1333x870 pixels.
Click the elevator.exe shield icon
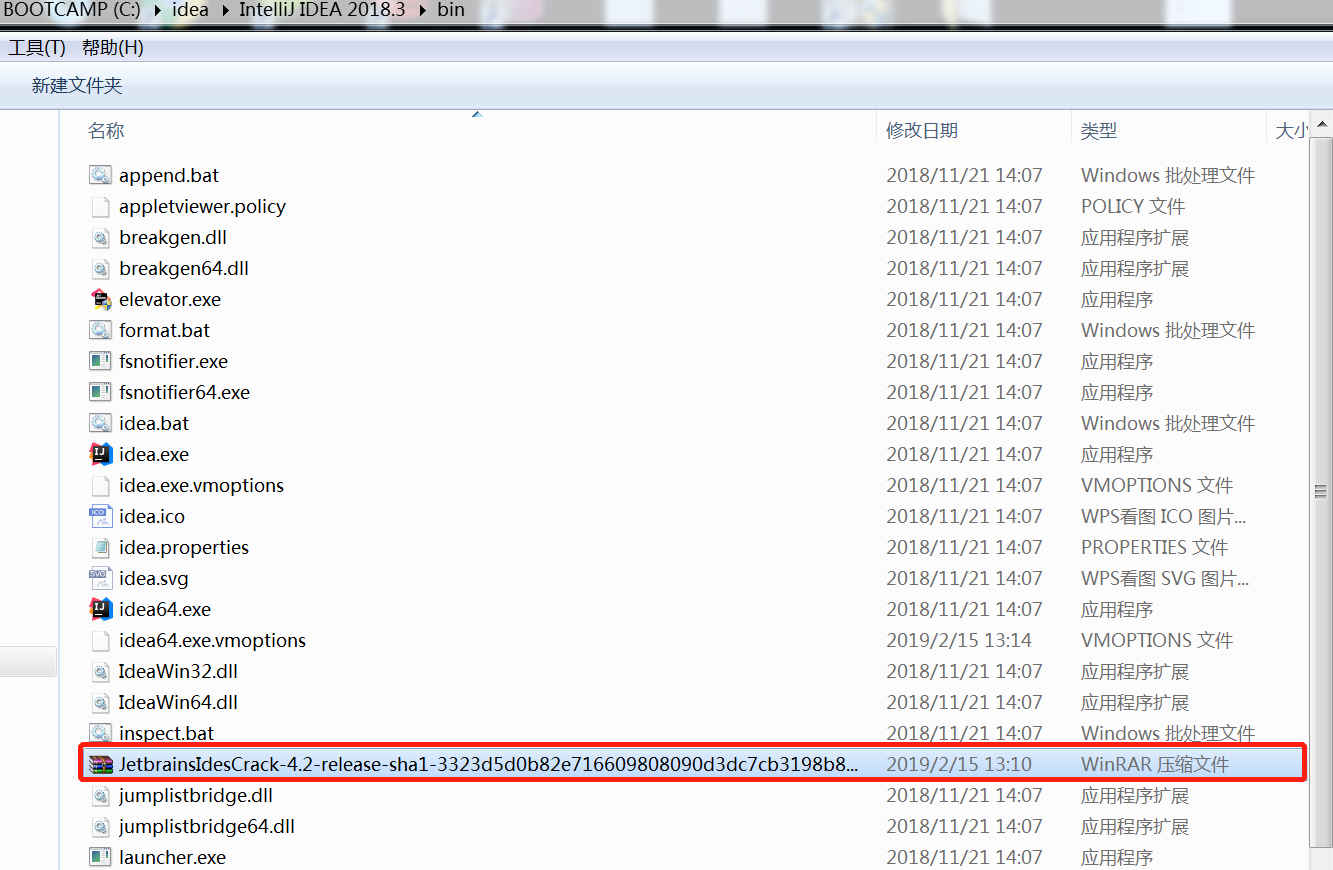tap(100, 299)
